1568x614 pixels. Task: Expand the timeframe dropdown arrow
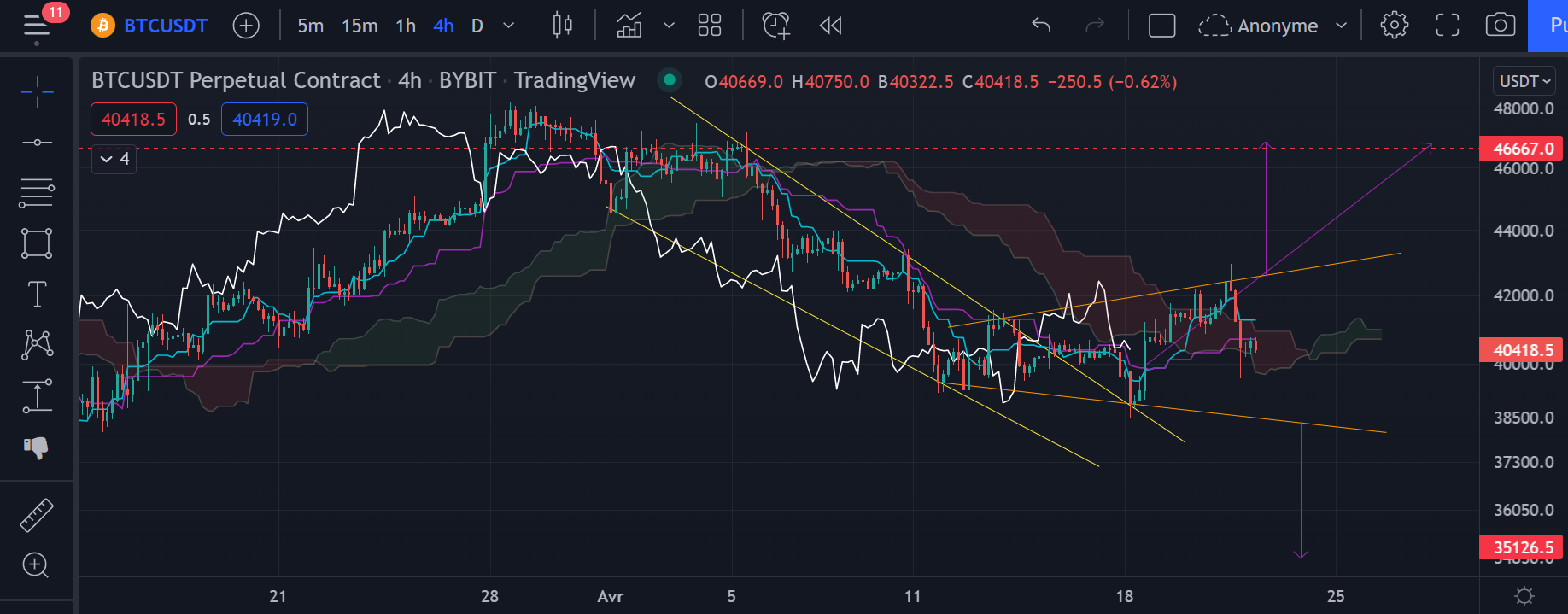[x=509, y=26]
